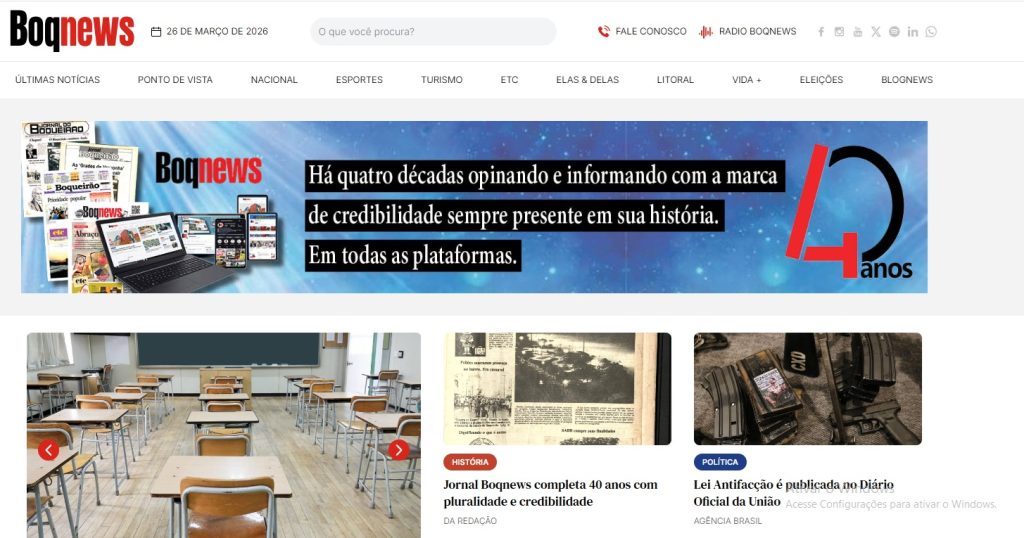Open the Radio Boqnews link
The width and height of the screenshot is (1024, 538).
[x=758, y=31]
